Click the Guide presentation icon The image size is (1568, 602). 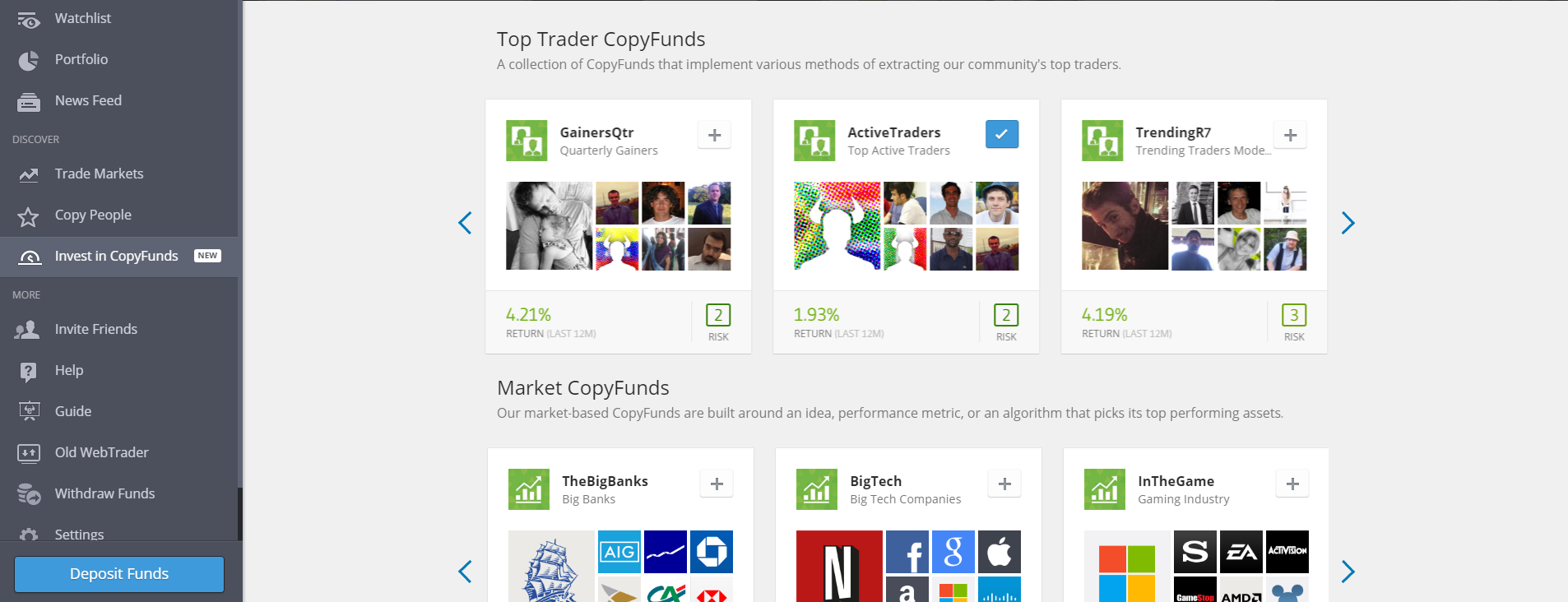29,411
